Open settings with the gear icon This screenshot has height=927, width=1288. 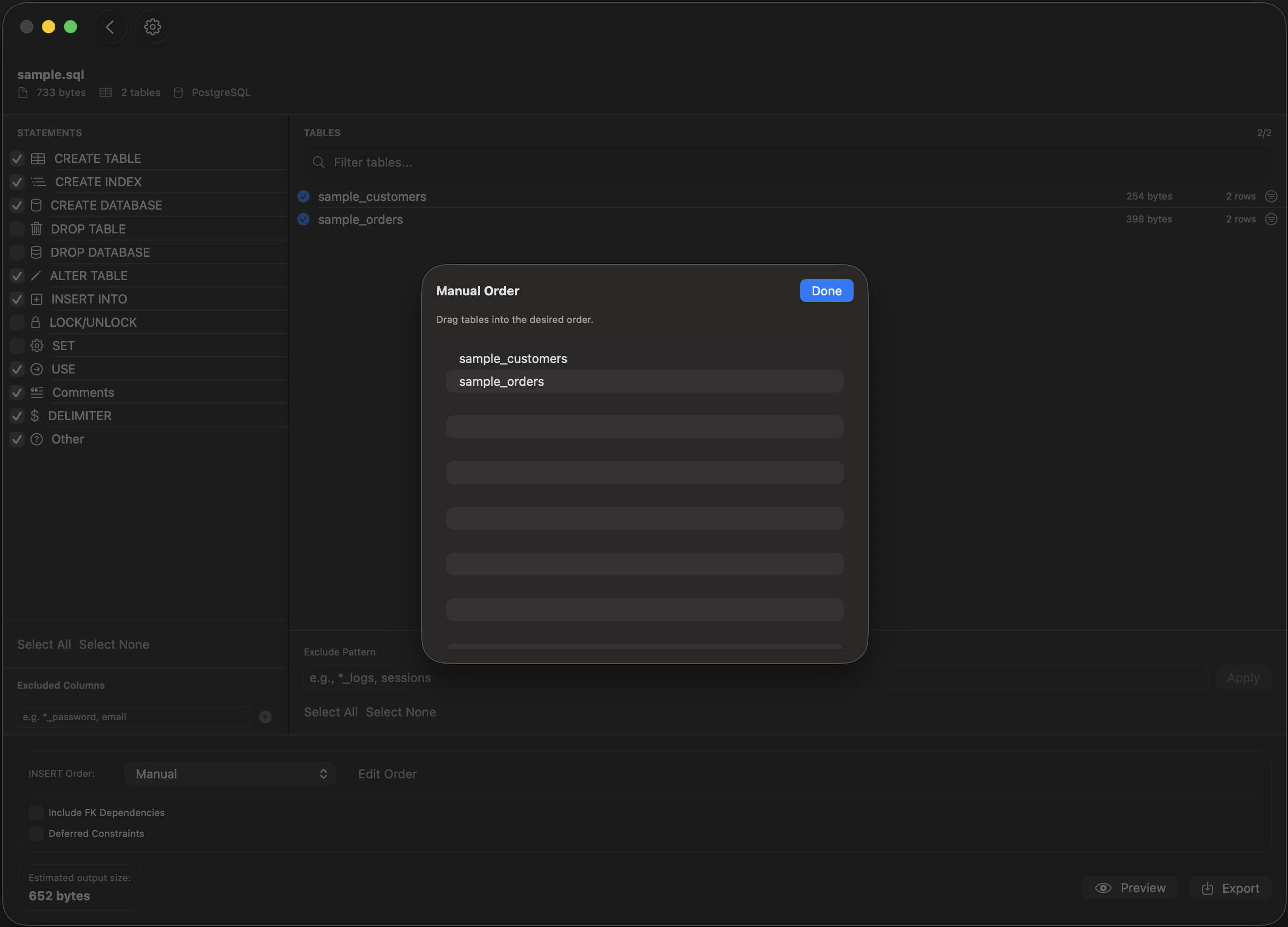click(152, 27)
